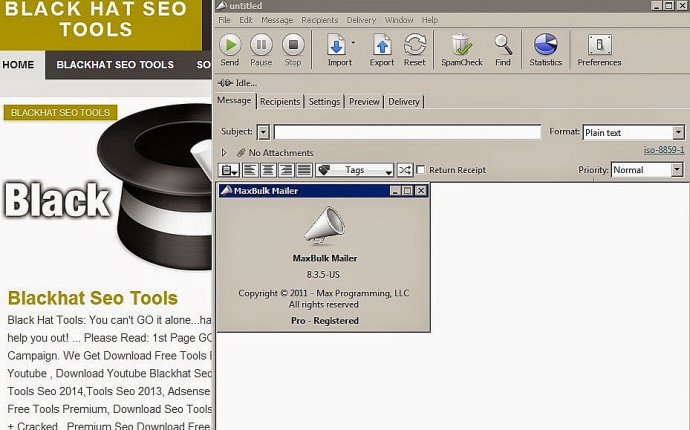Minimize the MaxBulk Mailer about dialog
Image resolution: width=690 pixels, height=430 pixels.
(x=395, y=191)
